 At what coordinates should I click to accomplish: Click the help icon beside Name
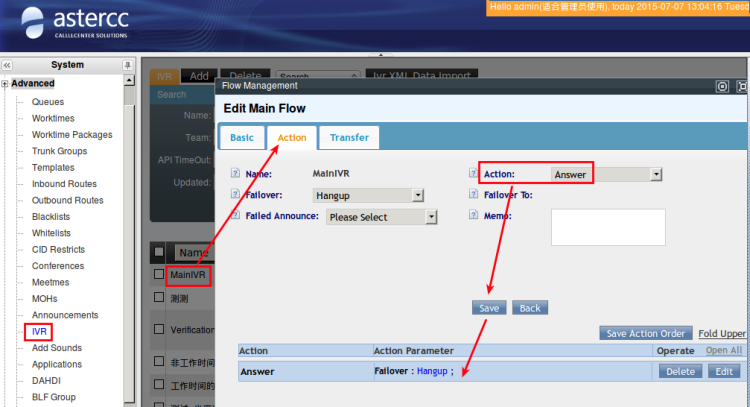(236, 174)
